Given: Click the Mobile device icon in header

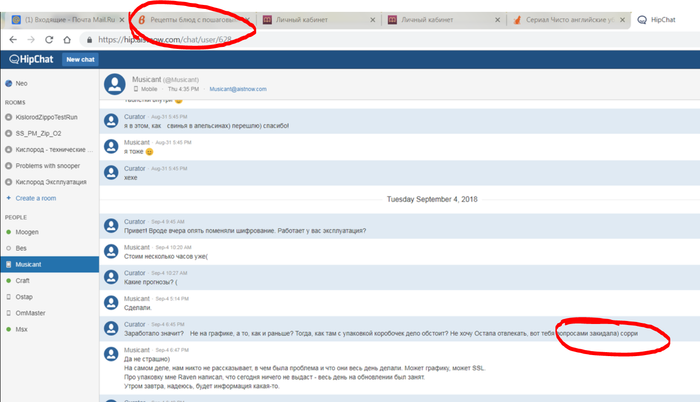Looking at the screenshot, I should pos(136,89).
